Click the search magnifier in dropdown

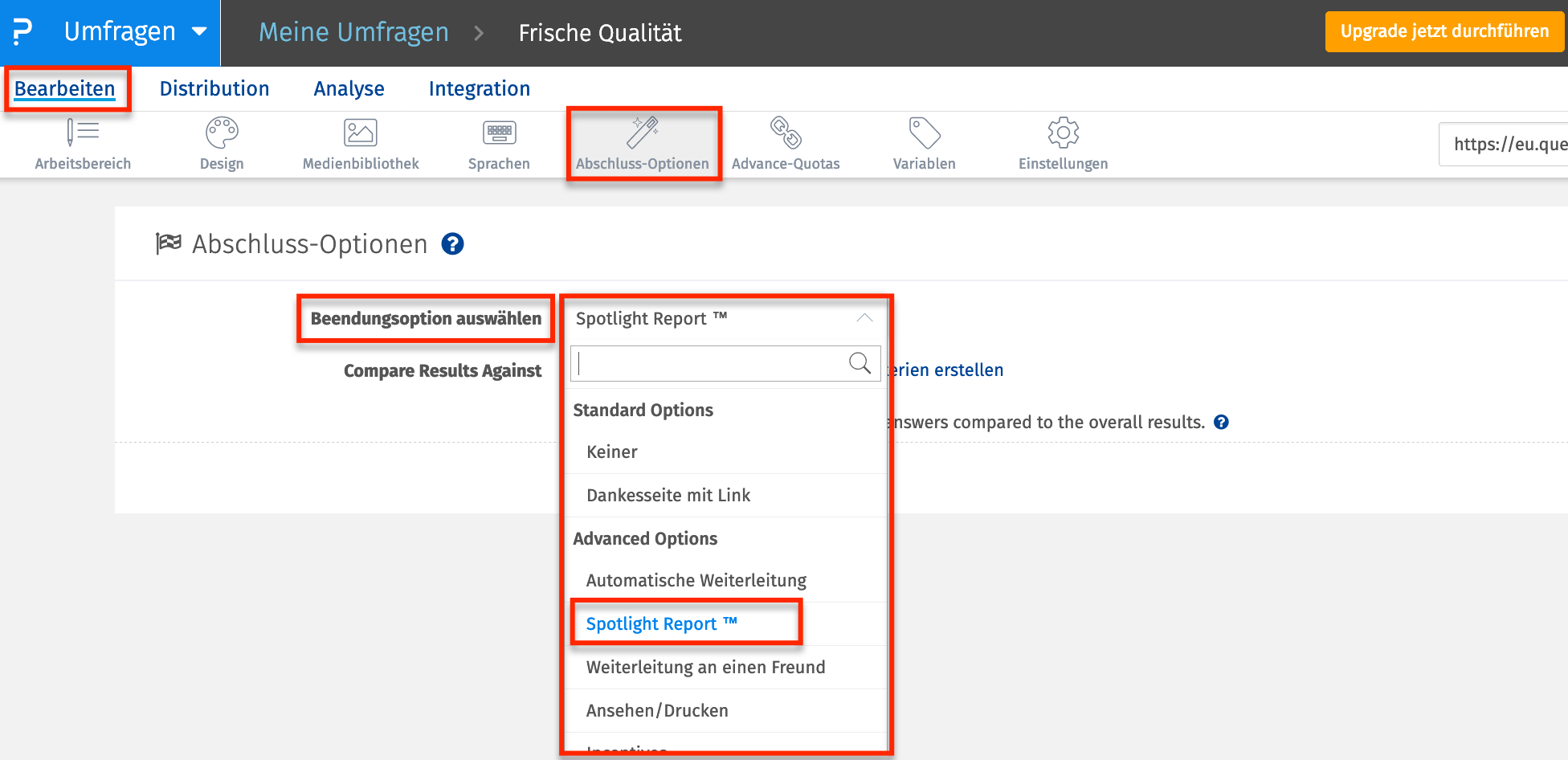860,363
